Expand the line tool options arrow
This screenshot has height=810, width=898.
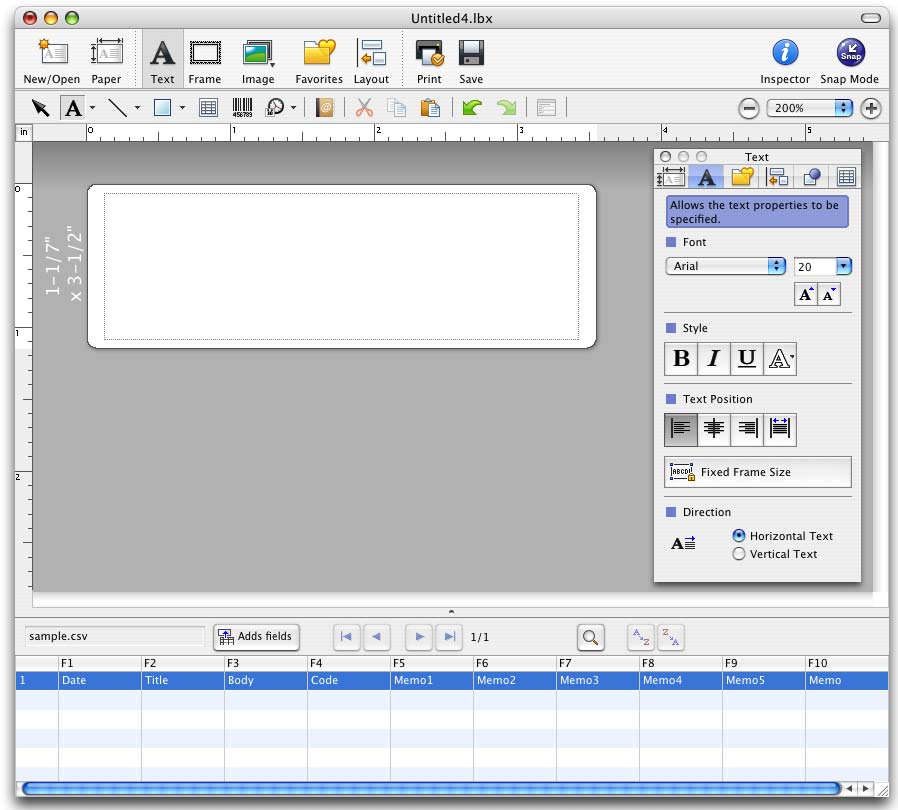[137, 108]
